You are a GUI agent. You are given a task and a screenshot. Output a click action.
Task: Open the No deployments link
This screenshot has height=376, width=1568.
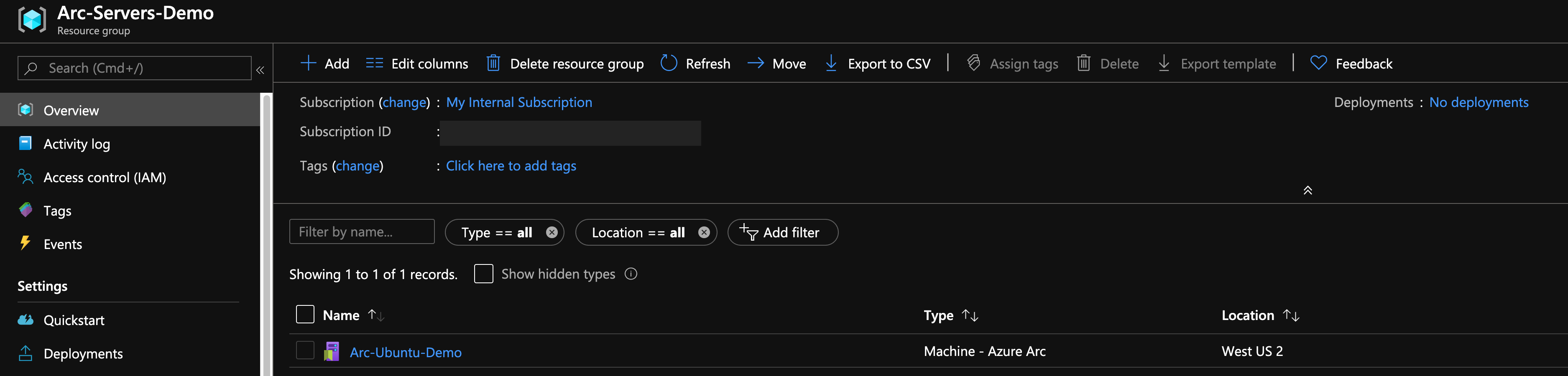(x=1479, y=102)
